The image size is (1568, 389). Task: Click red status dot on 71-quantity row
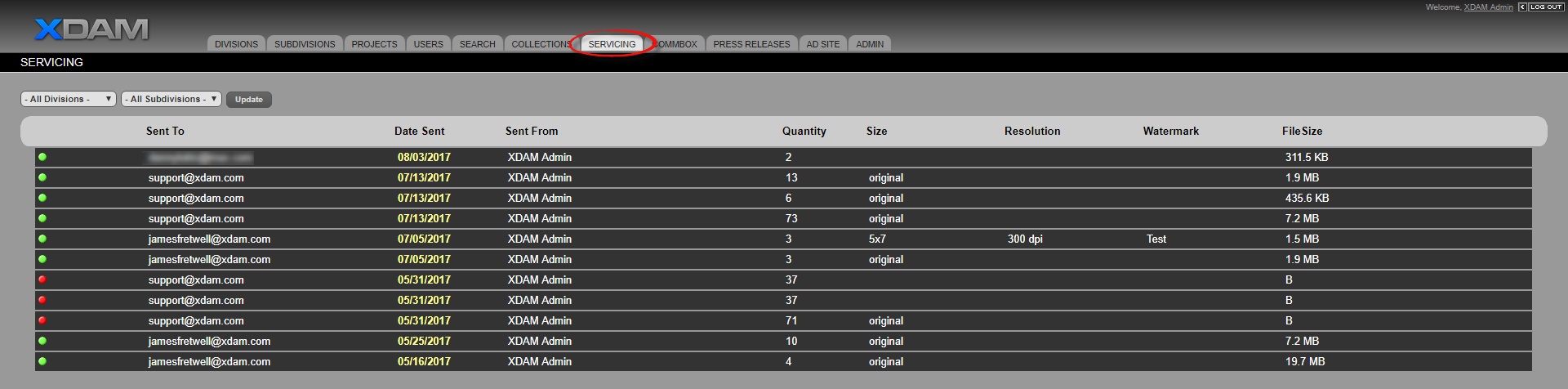tap(42, 320)
